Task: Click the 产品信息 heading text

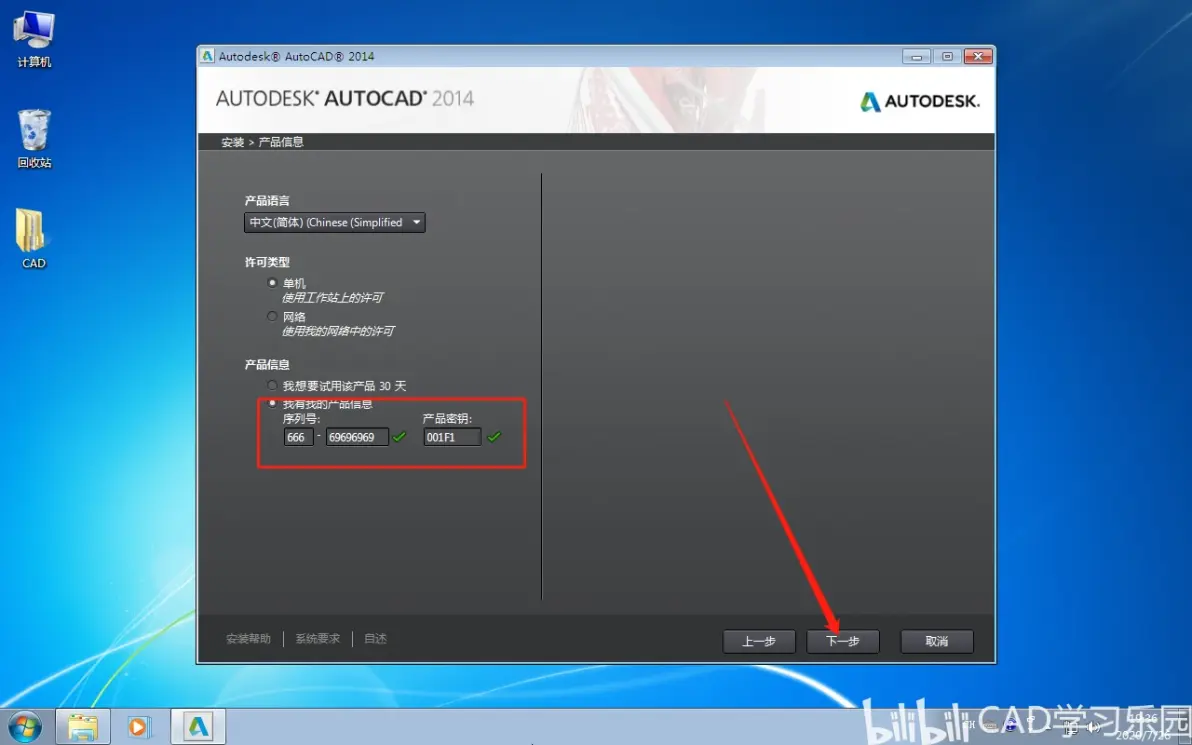Action: click(267, 365)
